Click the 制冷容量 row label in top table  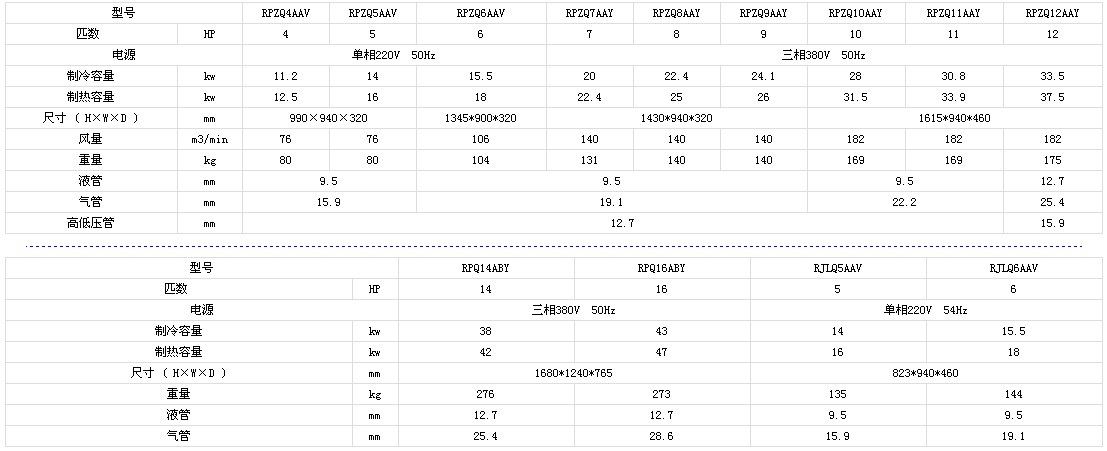pos(91,76)
